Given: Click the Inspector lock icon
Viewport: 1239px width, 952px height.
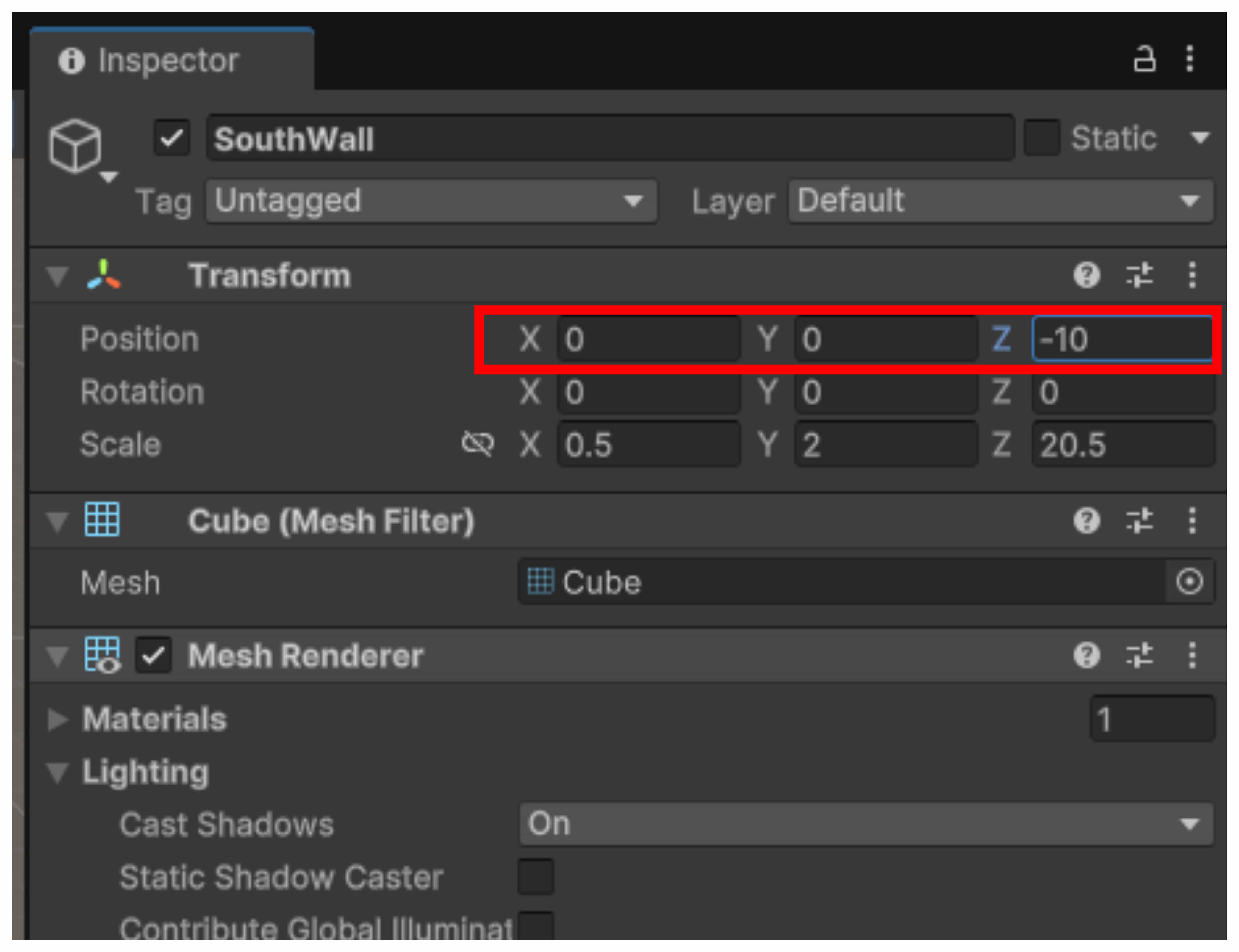Looking at the screenshot, I should click(x=1144, y=59).
